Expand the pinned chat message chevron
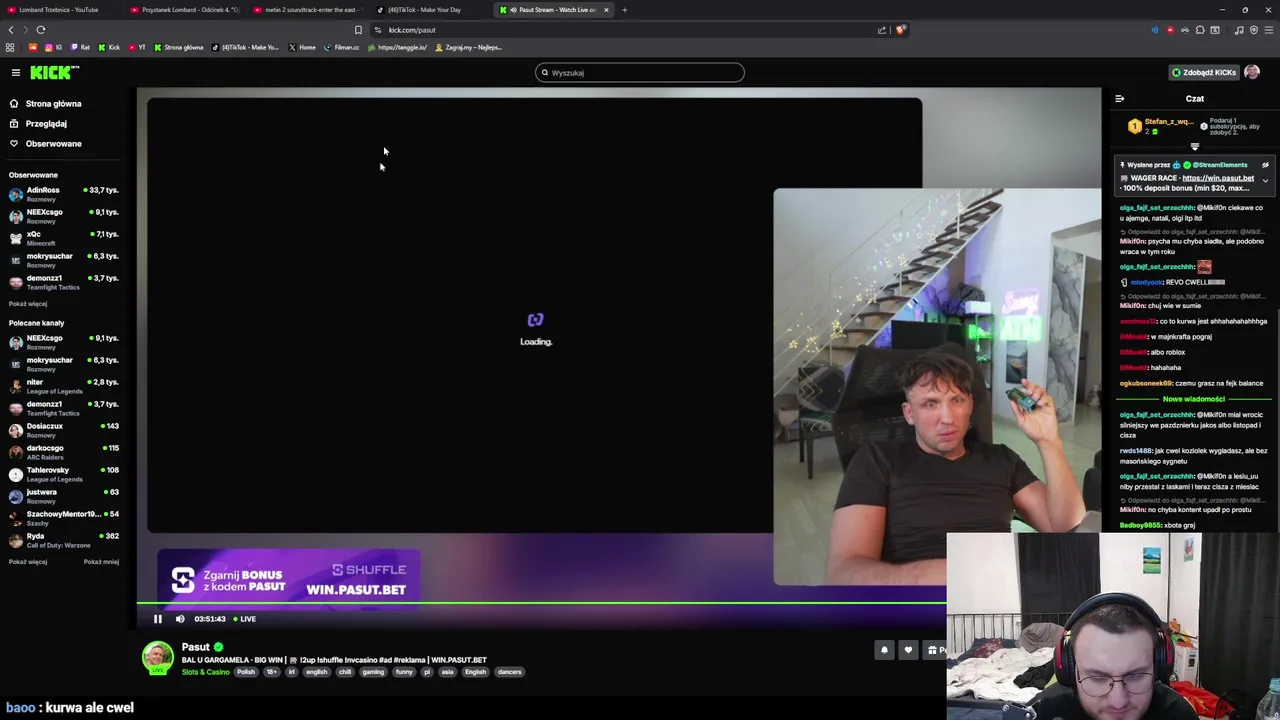This screenshot has height=720, width=1280. [1265, 181]
